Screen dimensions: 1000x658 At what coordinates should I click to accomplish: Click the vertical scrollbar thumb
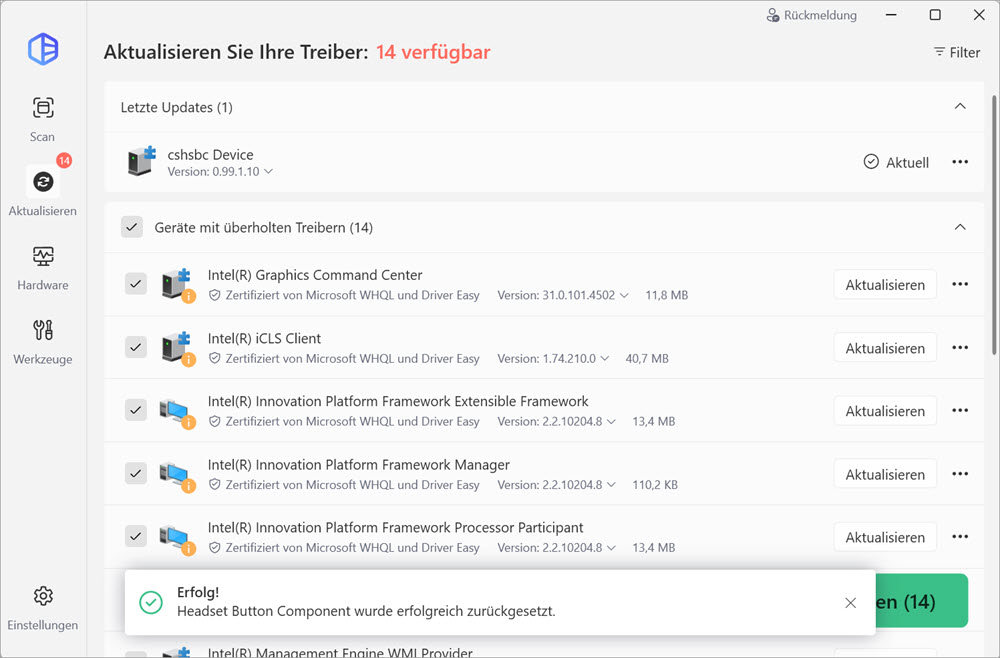point(994,224)
